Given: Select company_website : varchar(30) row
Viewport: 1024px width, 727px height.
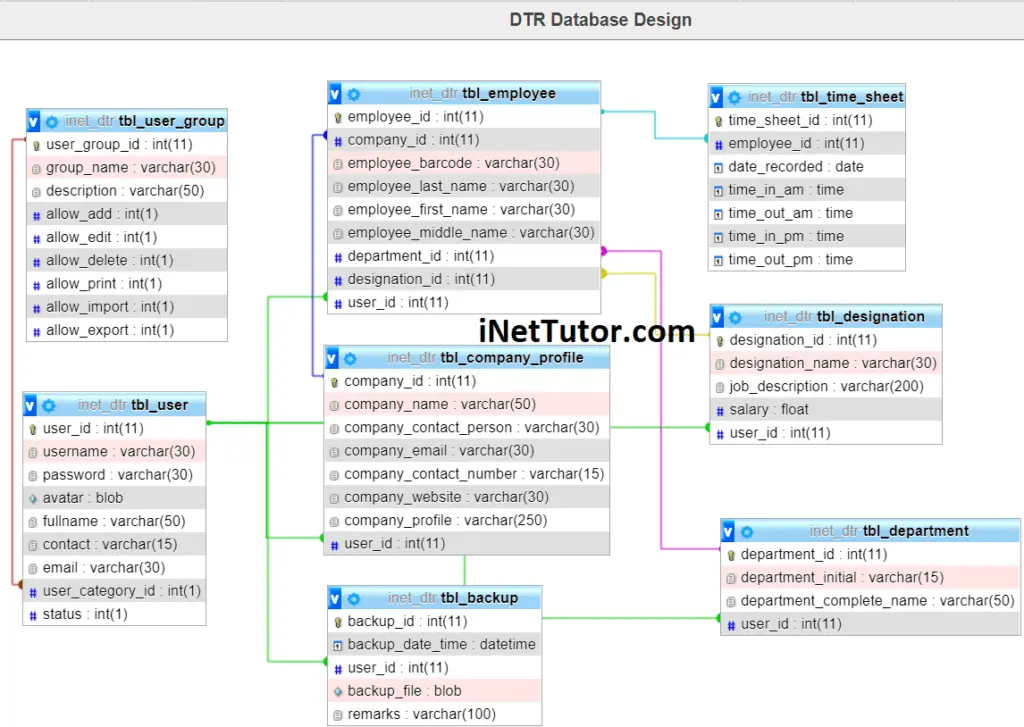Looking at the screenshot, I should pos(467,498).
